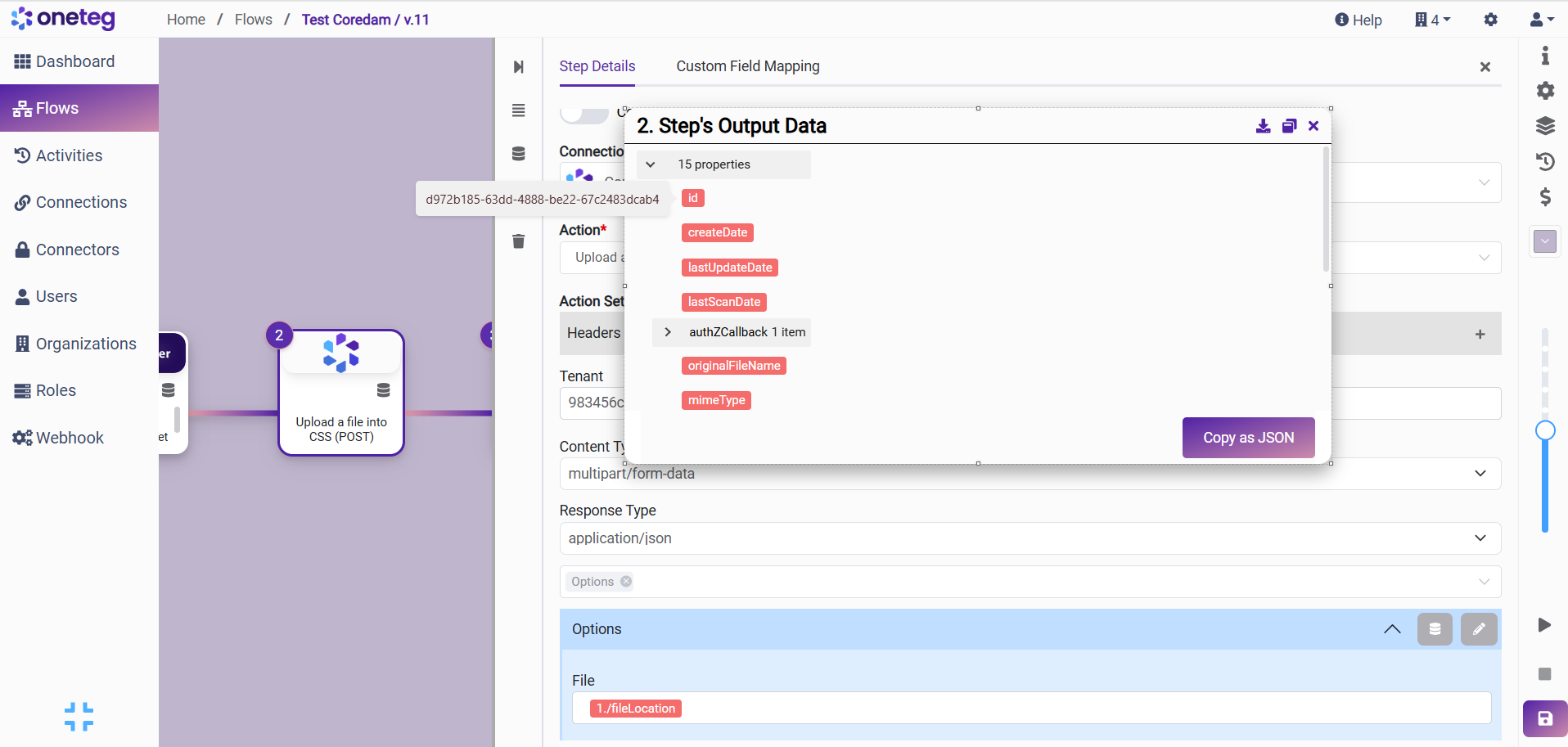Toggle the switch at top of Step Details
Screen dimensions: 1568x747
point(583,114)
